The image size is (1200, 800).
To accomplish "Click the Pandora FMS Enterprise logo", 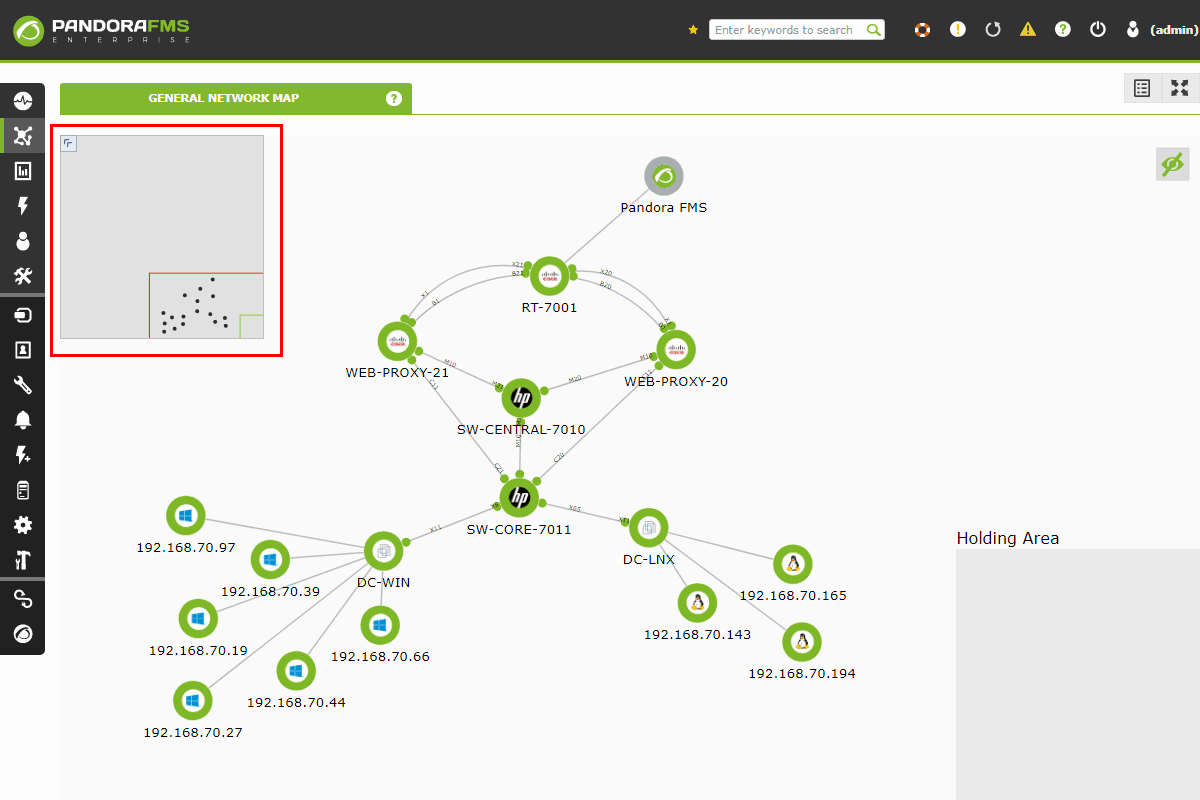I will click(103, 30).
